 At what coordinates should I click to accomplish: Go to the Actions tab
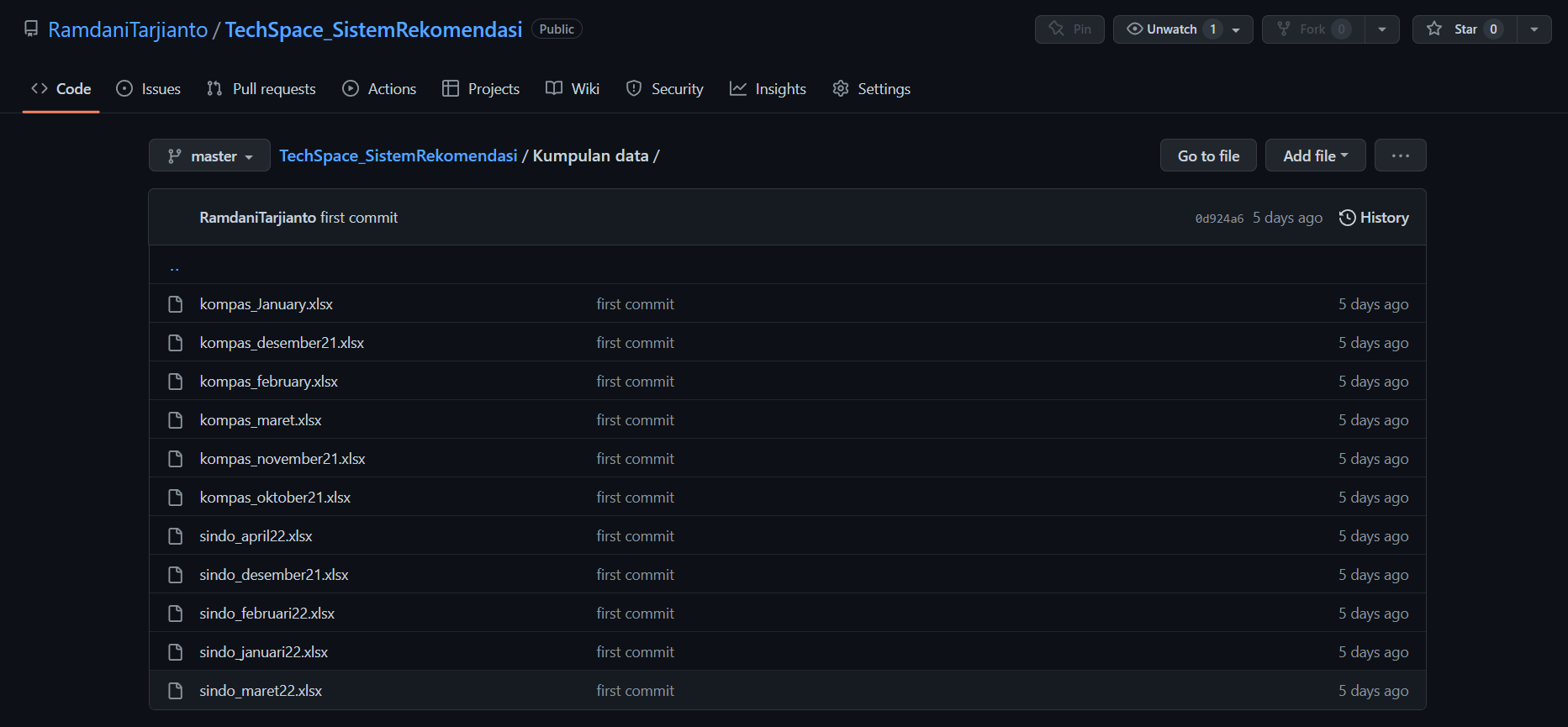[379, 88]
